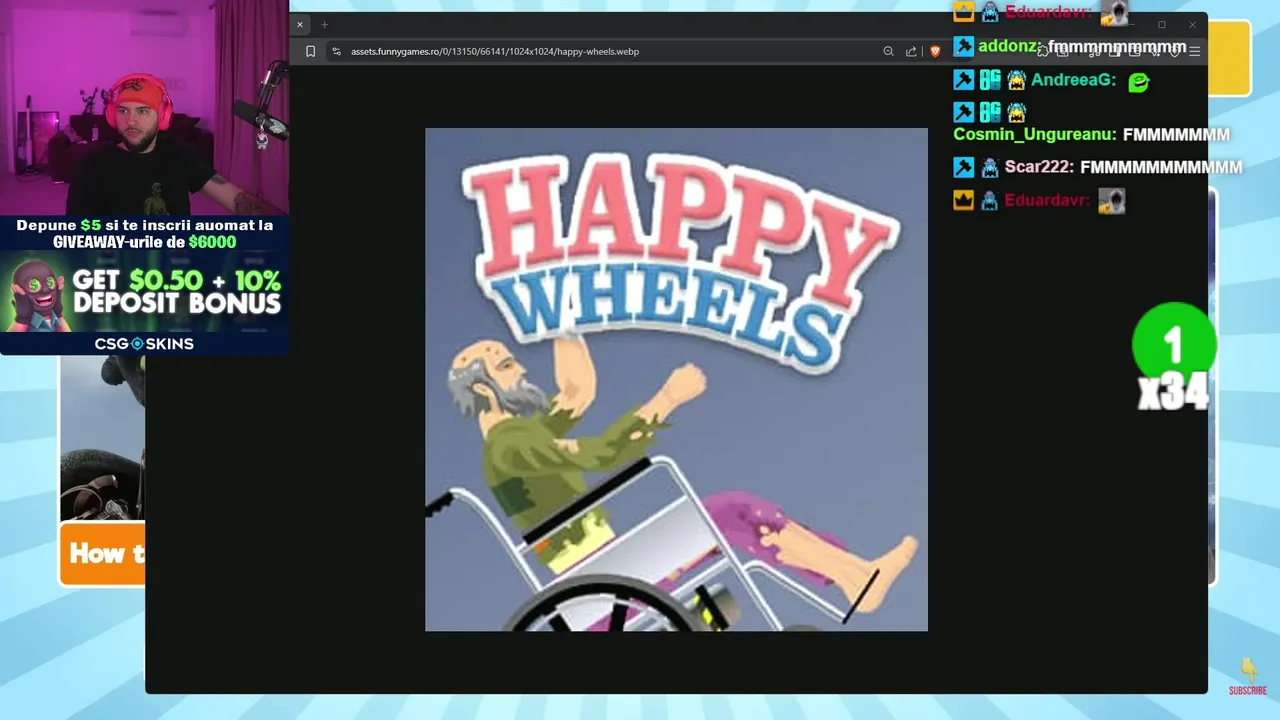1280x720 pixels.
Task: Click the orange 'How t' button behind browser
Action: 102,553
